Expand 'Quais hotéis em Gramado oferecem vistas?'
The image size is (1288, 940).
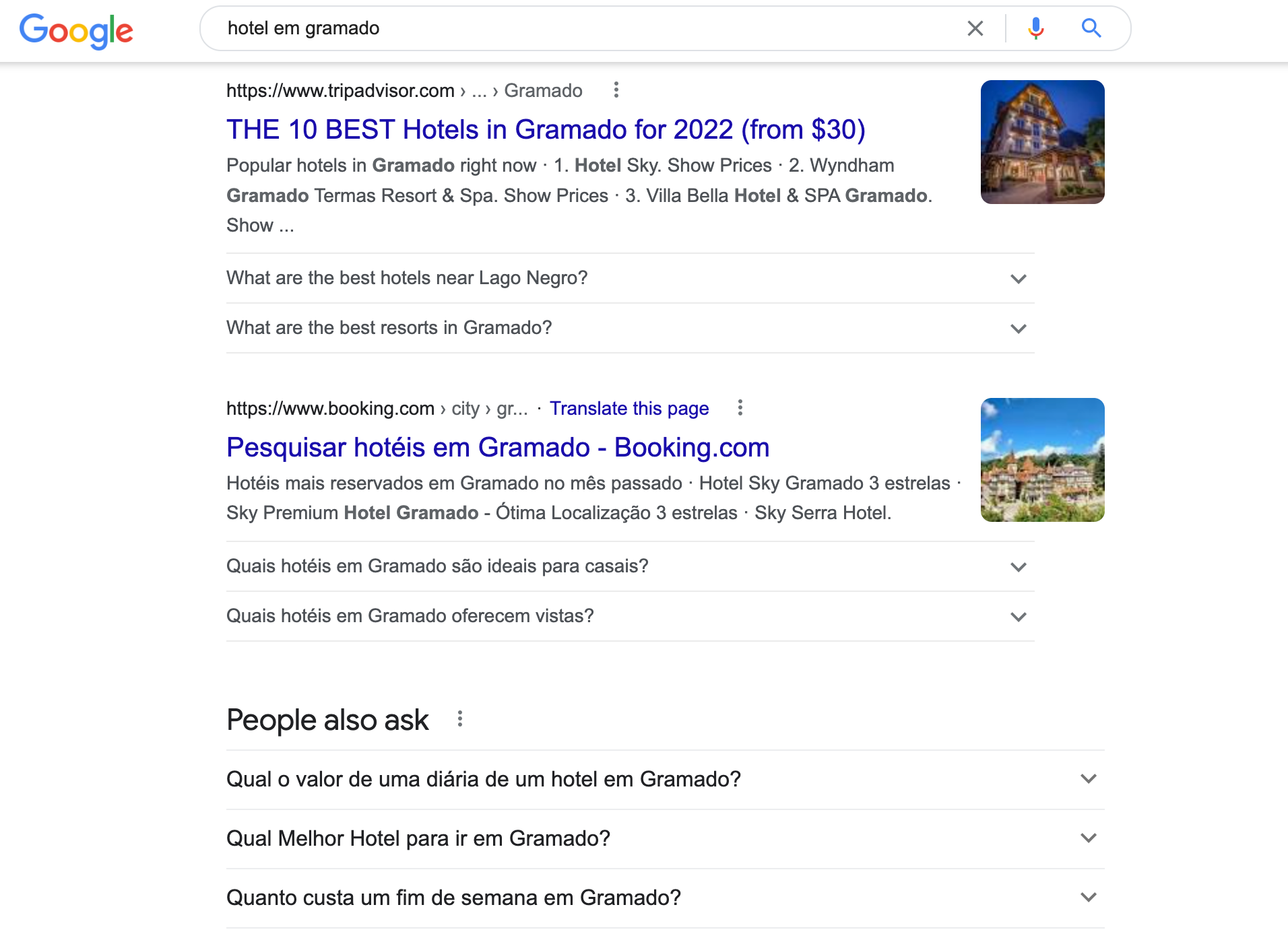coord(630,616)
